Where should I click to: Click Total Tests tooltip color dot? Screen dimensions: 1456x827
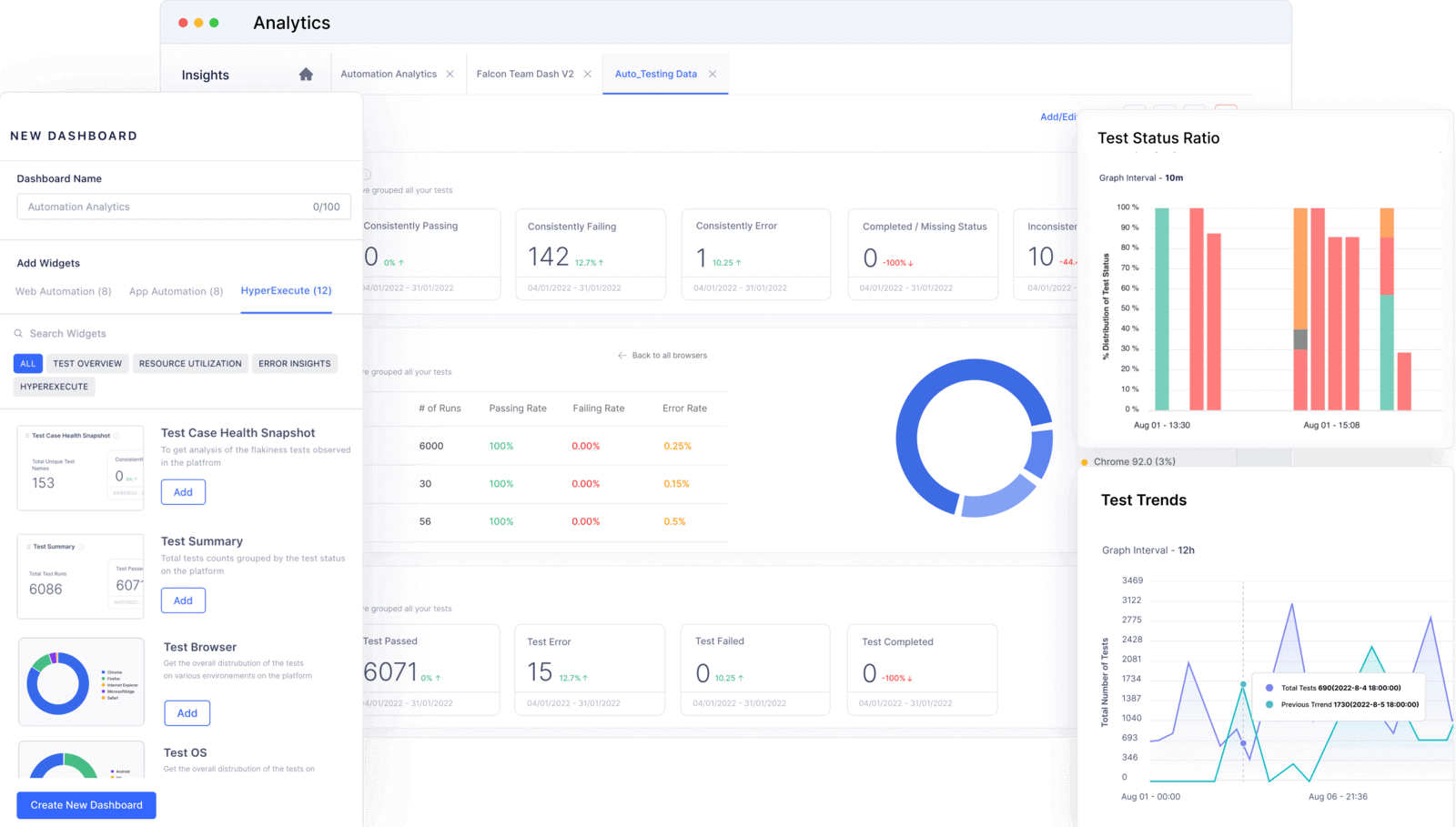[1269, 688]
